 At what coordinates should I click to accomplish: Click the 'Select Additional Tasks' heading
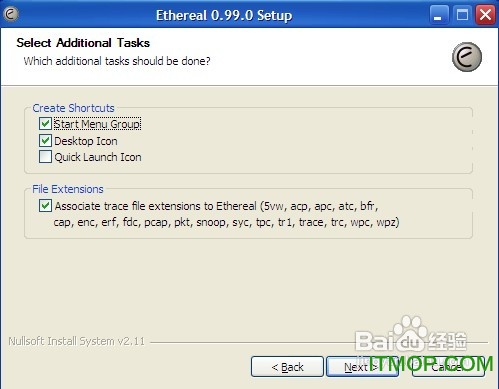[83, 43]
